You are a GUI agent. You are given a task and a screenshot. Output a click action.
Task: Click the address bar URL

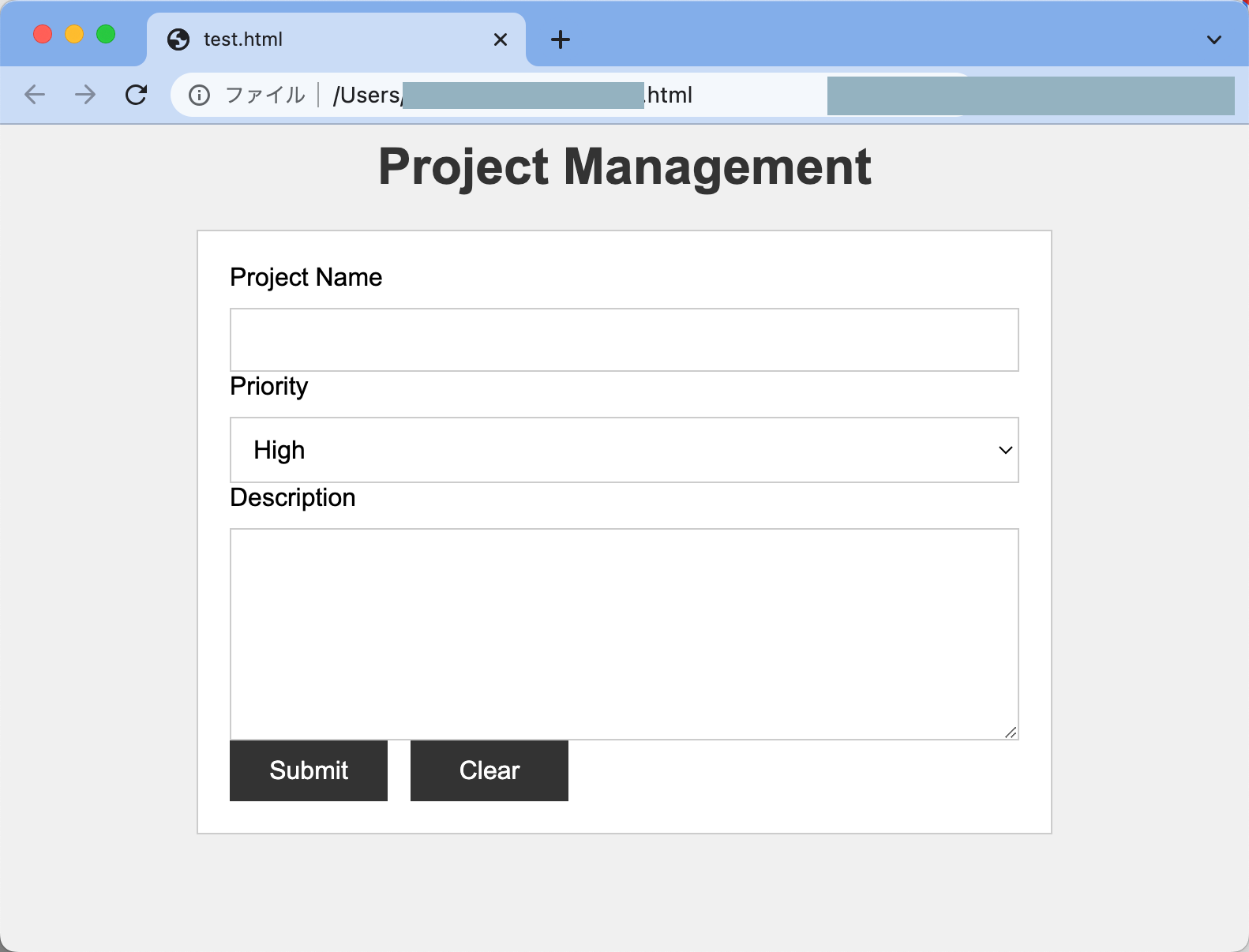coord(512,96)
